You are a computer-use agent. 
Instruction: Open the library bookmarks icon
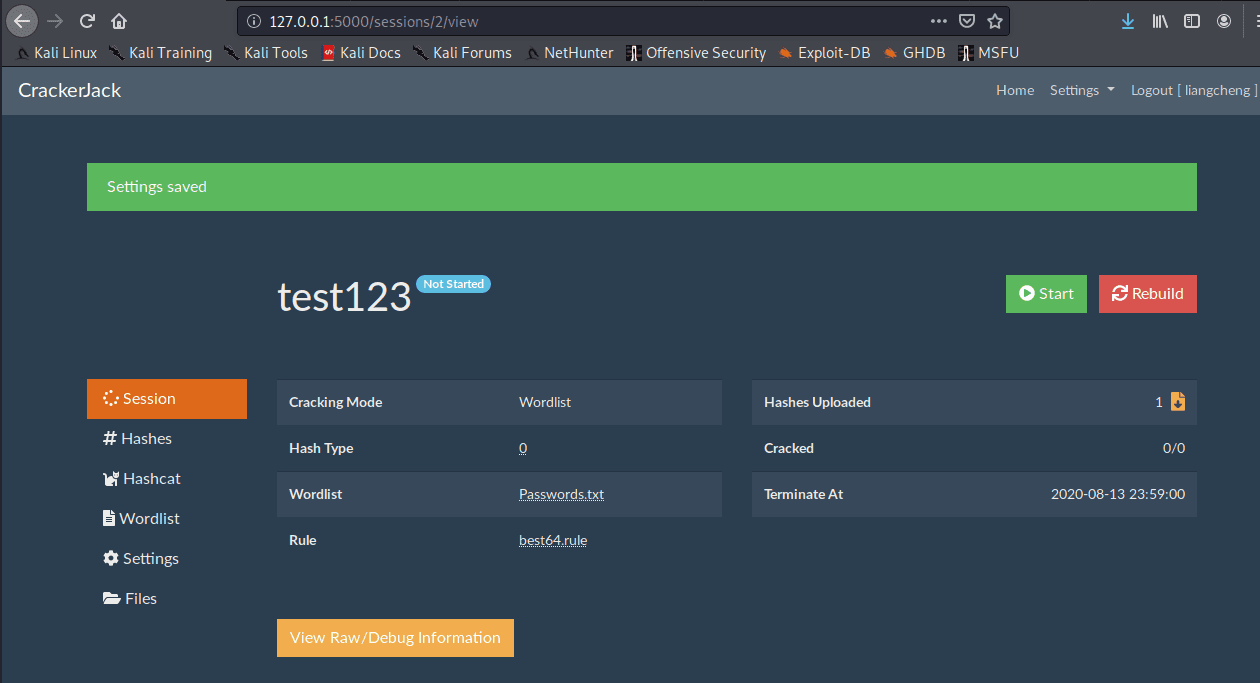point(1160,21)
